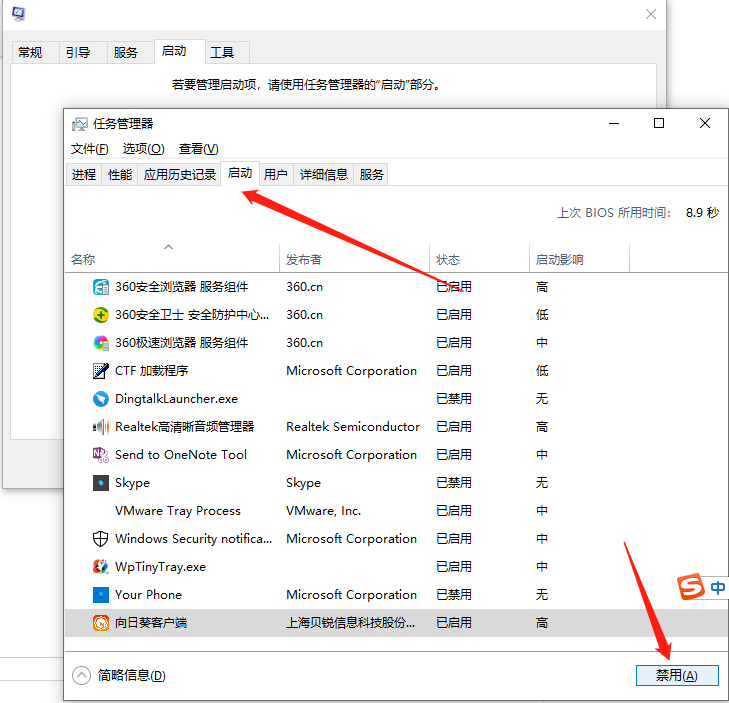Switch to the 进程 tab
Screen dimensions: 729x703
tap(84, 174)
